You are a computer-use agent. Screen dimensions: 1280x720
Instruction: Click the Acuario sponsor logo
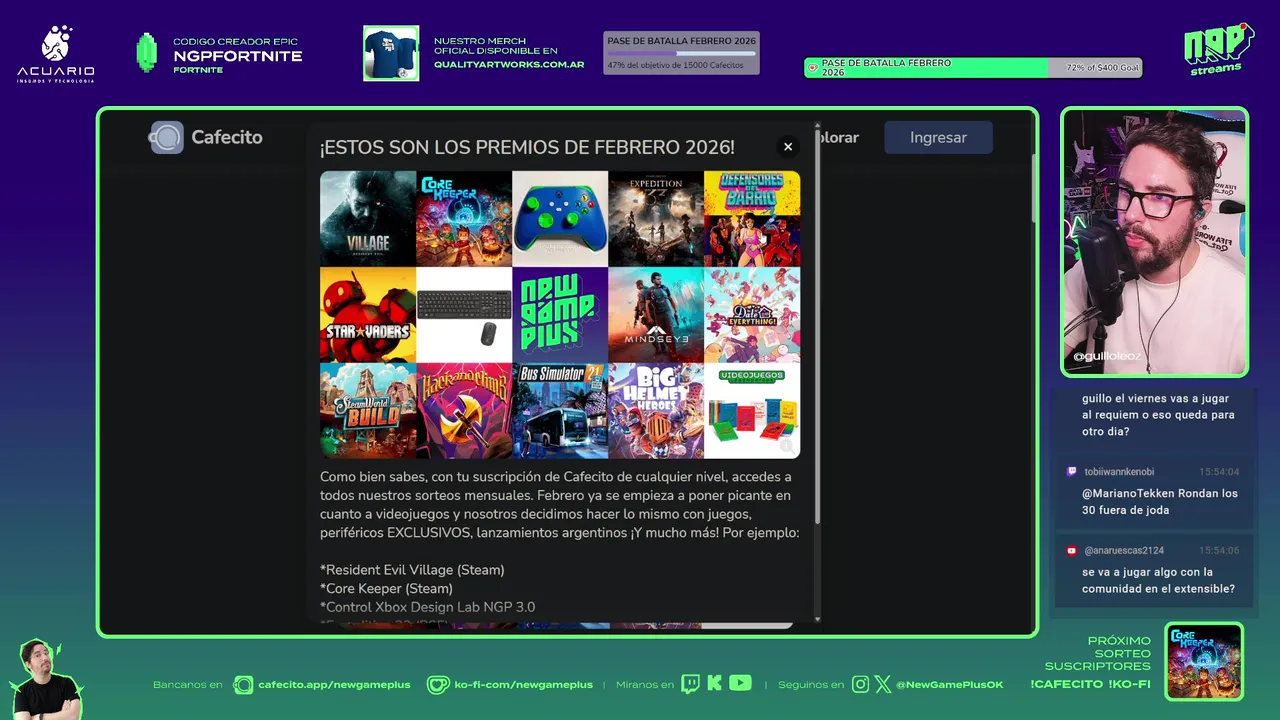point(56,54)
